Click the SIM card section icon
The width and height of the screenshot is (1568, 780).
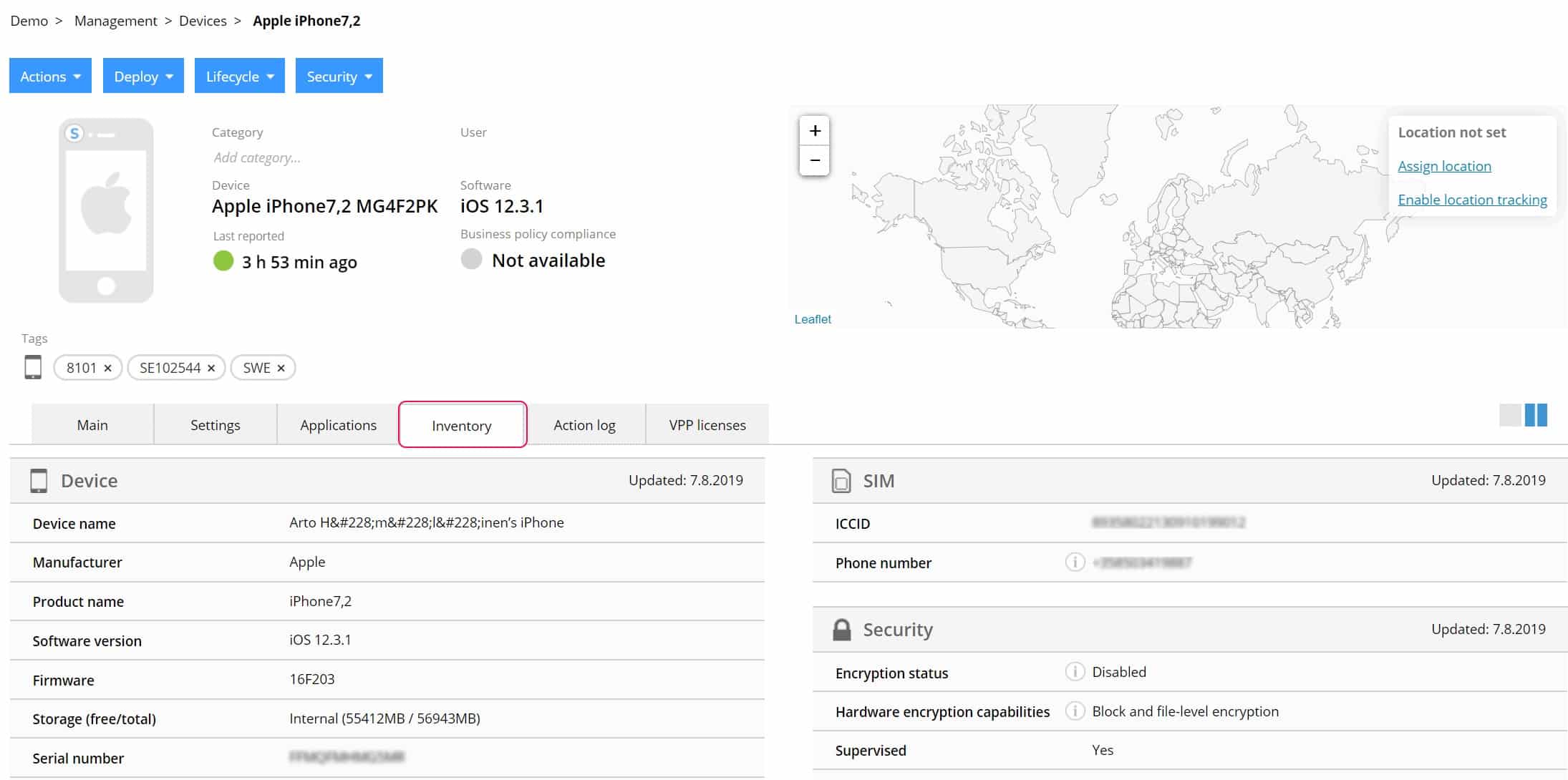841,481
